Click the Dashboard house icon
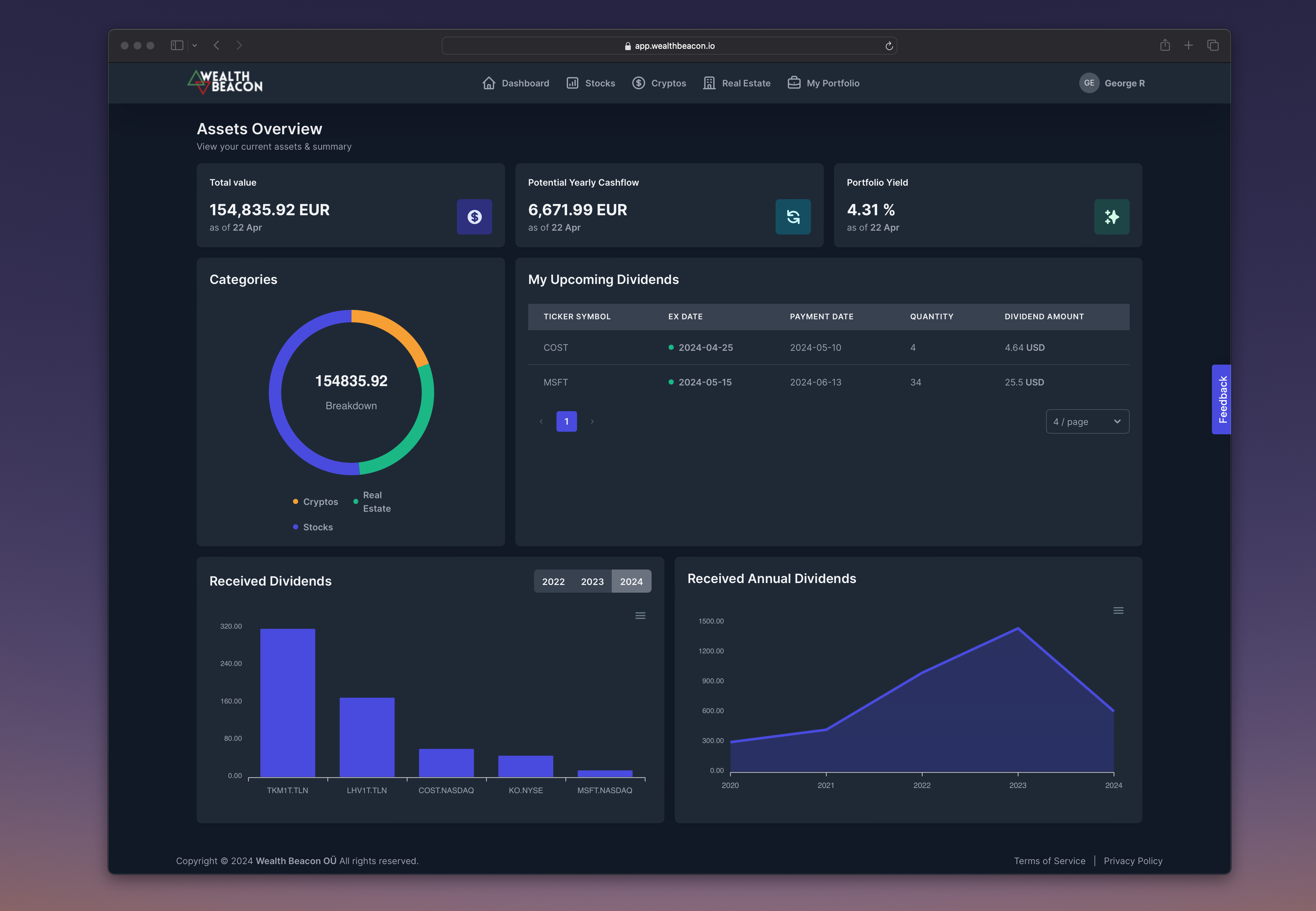The width and height of the screenshot is (1316, 911). point(489,83)
